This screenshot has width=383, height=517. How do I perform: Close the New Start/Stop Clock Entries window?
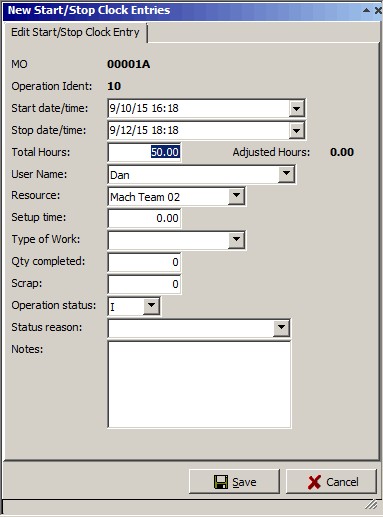[378, 10]
